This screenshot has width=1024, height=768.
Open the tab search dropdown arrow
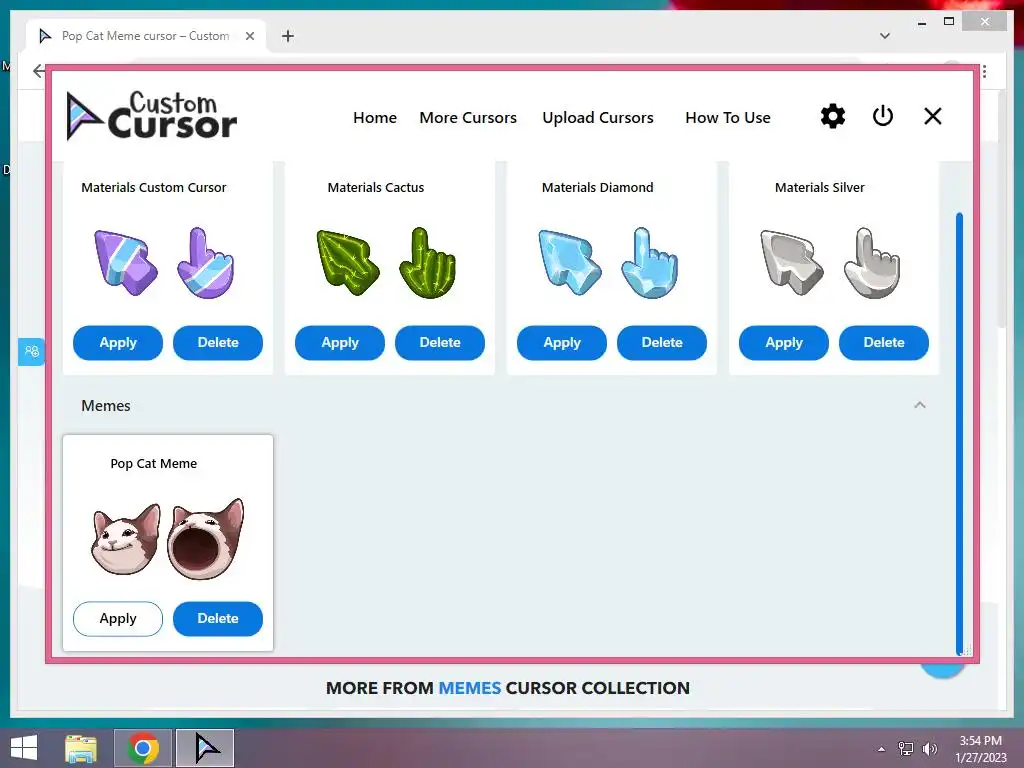click(885, 36)
